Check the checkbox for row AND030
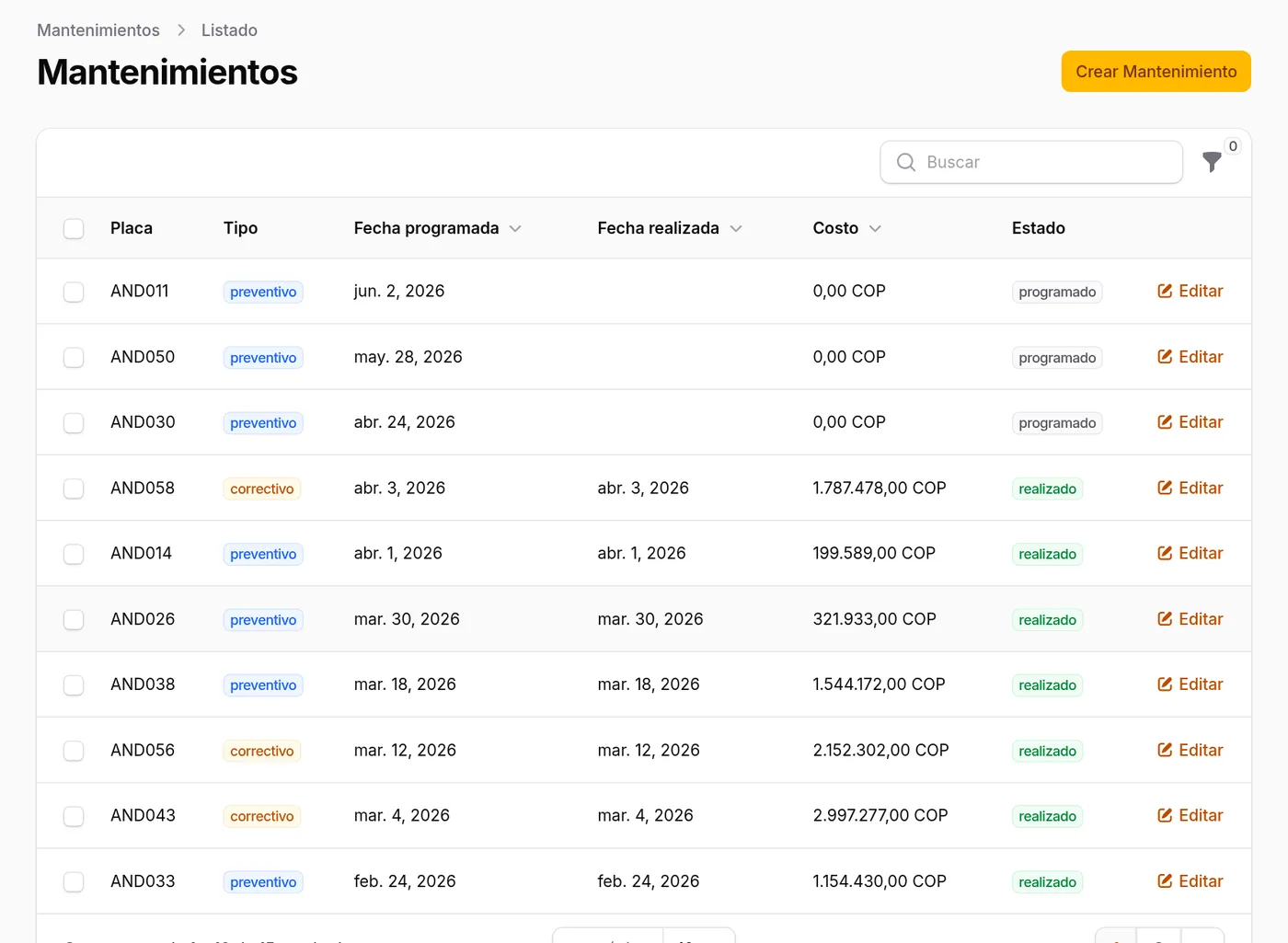 pos(74,423)
